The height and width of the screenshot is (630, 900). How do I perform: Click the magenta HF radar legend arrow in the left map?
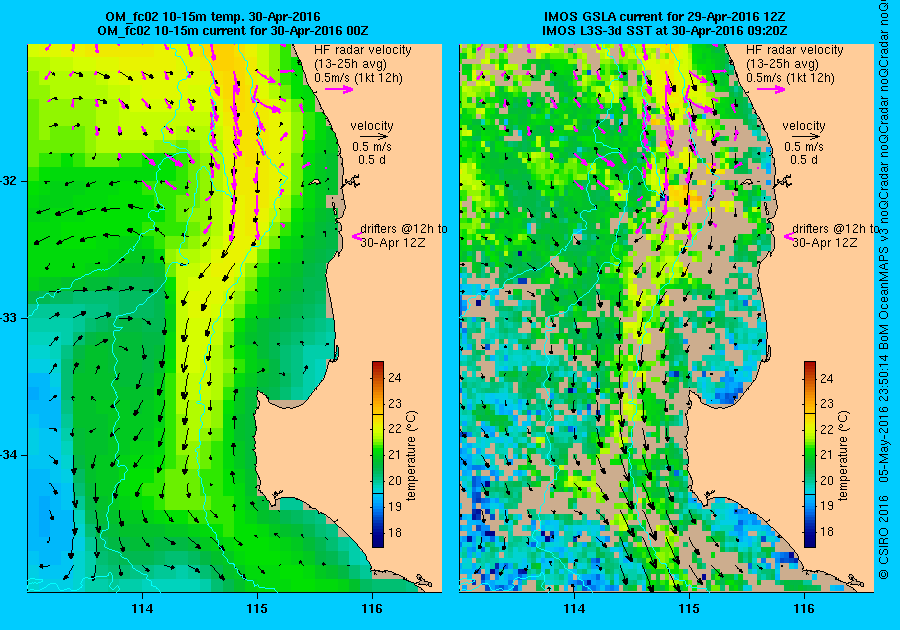(x=339, y=89)
